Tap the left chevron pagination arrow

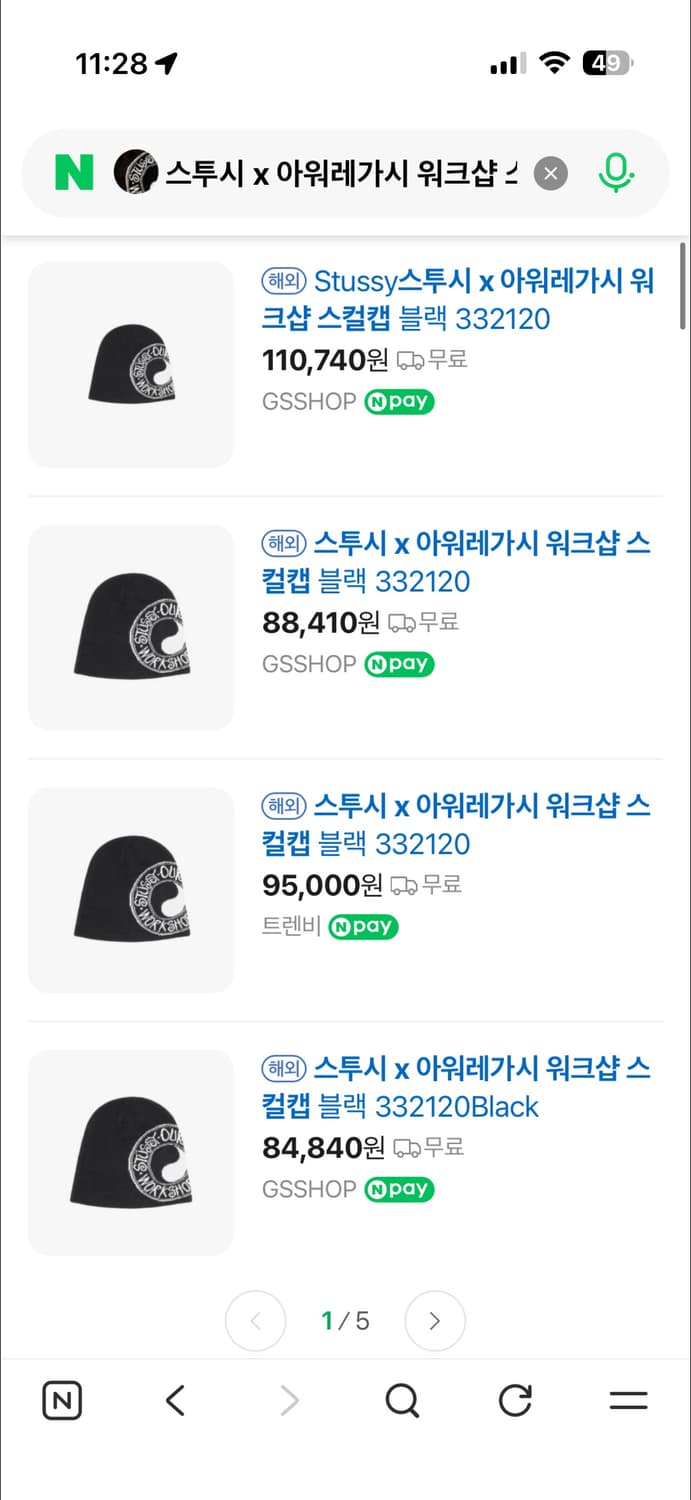pyautogui.click(x=256, y=1320)
